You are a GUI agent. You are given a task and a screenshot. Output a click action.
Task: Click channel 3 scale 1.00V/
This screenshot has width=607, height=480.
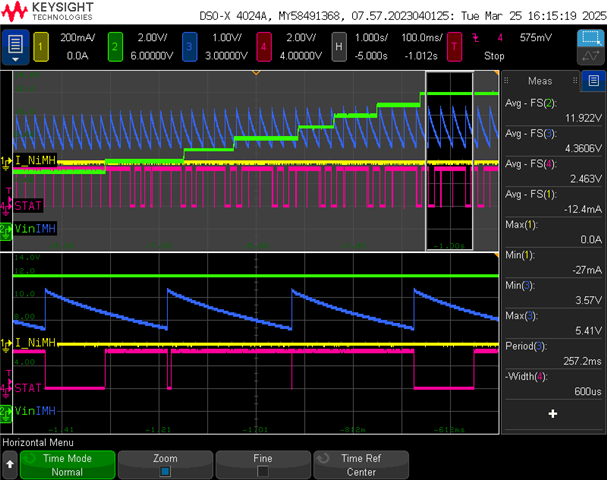click(226, 38)
